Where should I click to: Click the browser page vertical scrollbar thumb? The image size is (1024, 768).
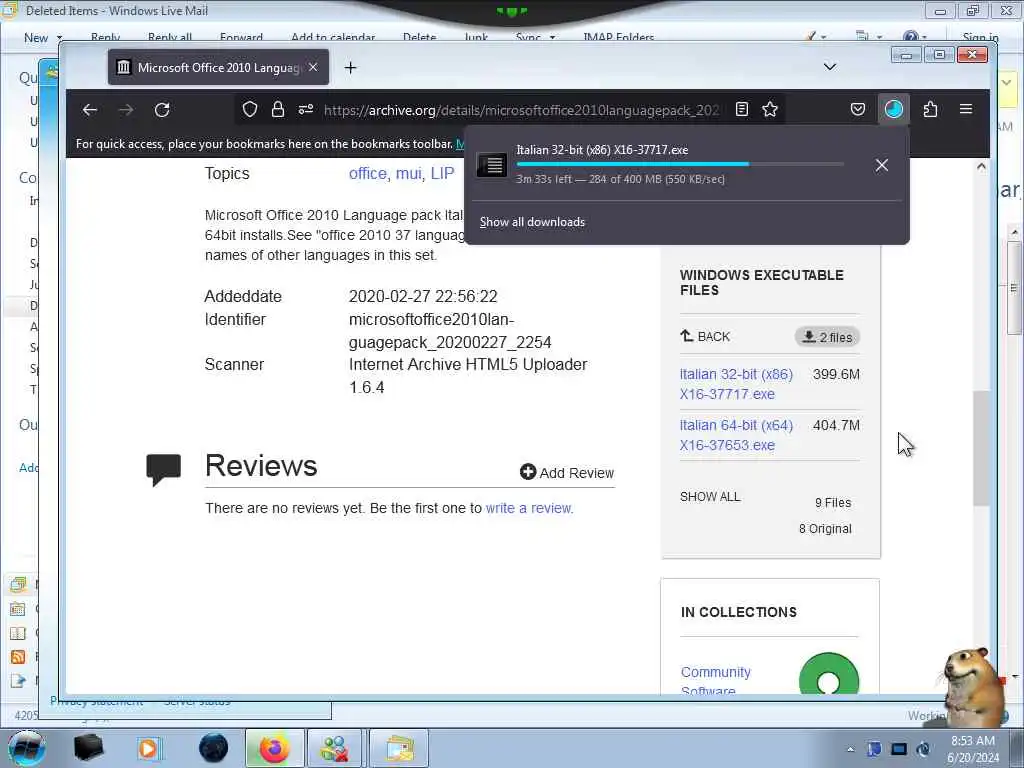981,448
